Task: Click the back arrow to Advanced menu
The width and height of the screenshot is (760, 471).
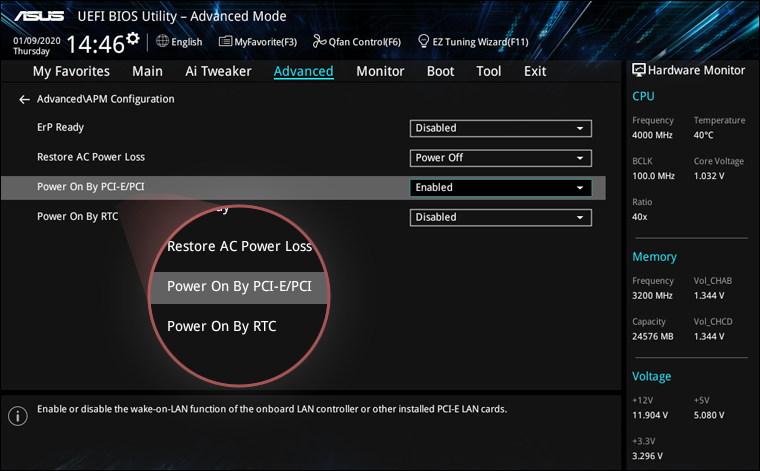Action: pyautogui.click(x=24, y=99)
